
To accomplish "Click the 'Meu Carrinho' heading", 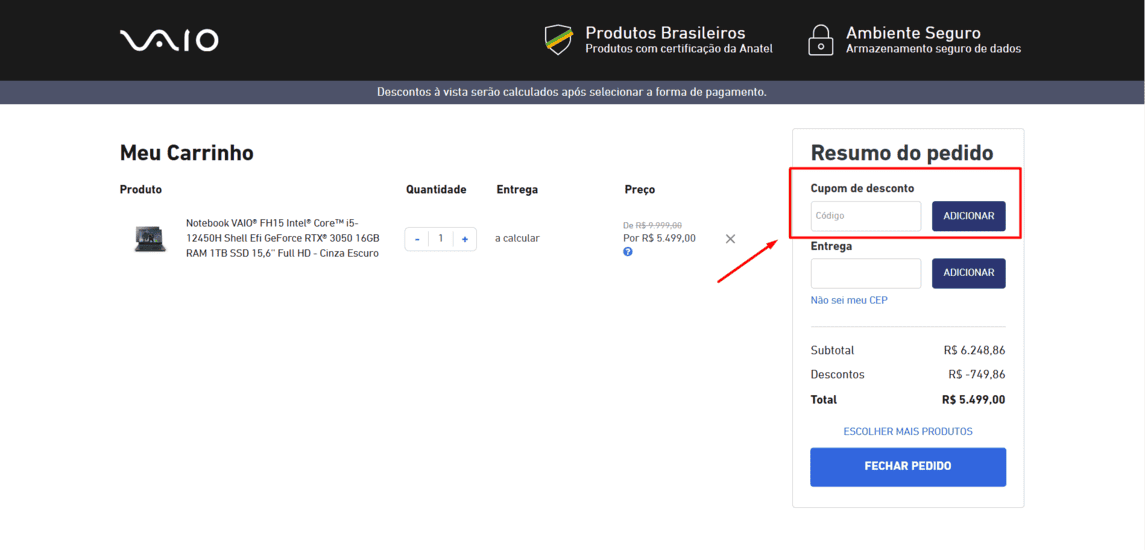I will pyautogui.click(x=186, y=153).
